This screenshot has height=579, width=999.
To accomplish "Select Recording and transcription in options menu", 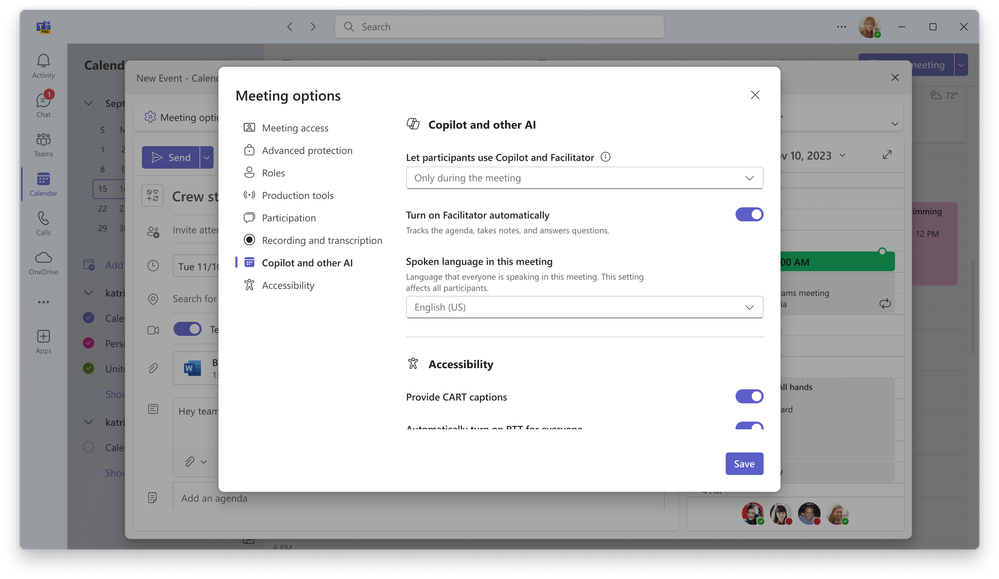I will tap(322, 240).
